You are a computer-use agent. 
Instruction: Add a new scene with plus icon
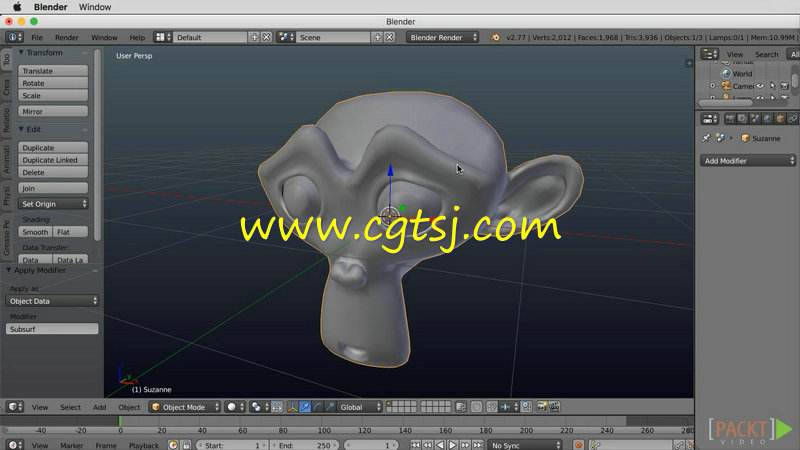[378, 37]
